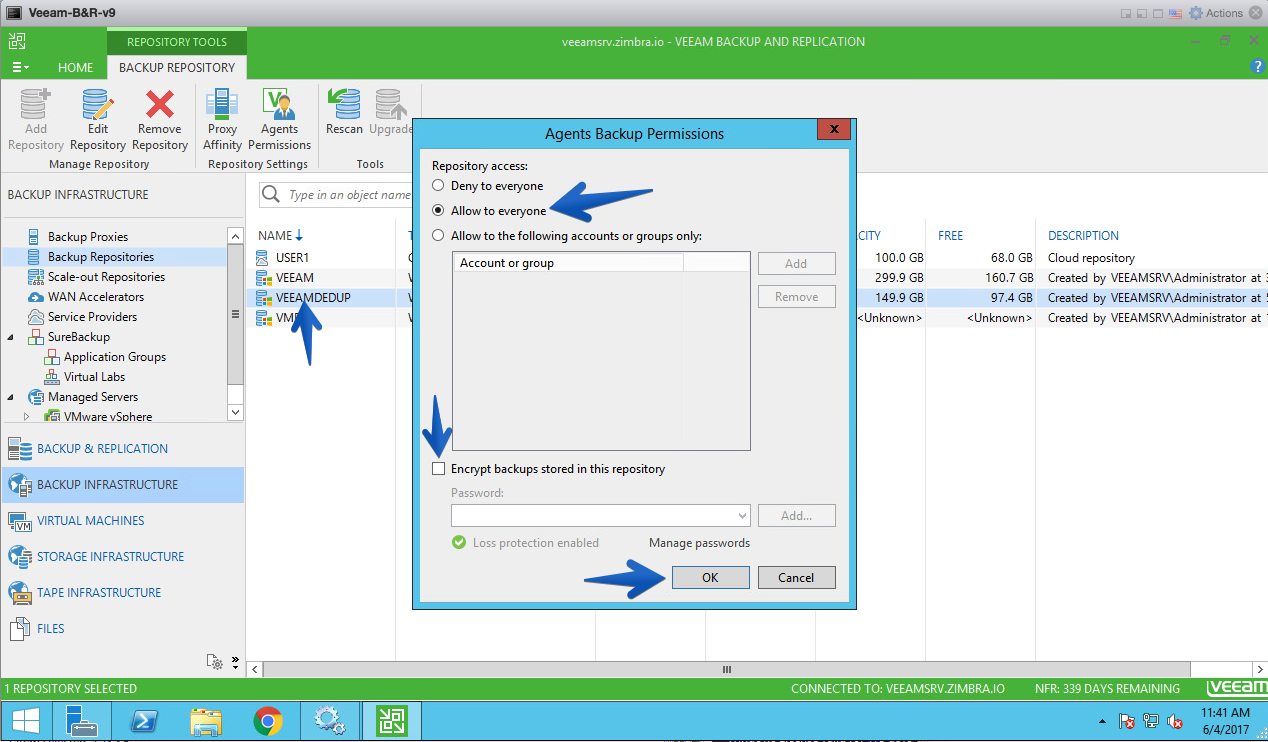Click the Manage passwords link
Viewport: 1268px width, 742px height.
coord(699,543)
